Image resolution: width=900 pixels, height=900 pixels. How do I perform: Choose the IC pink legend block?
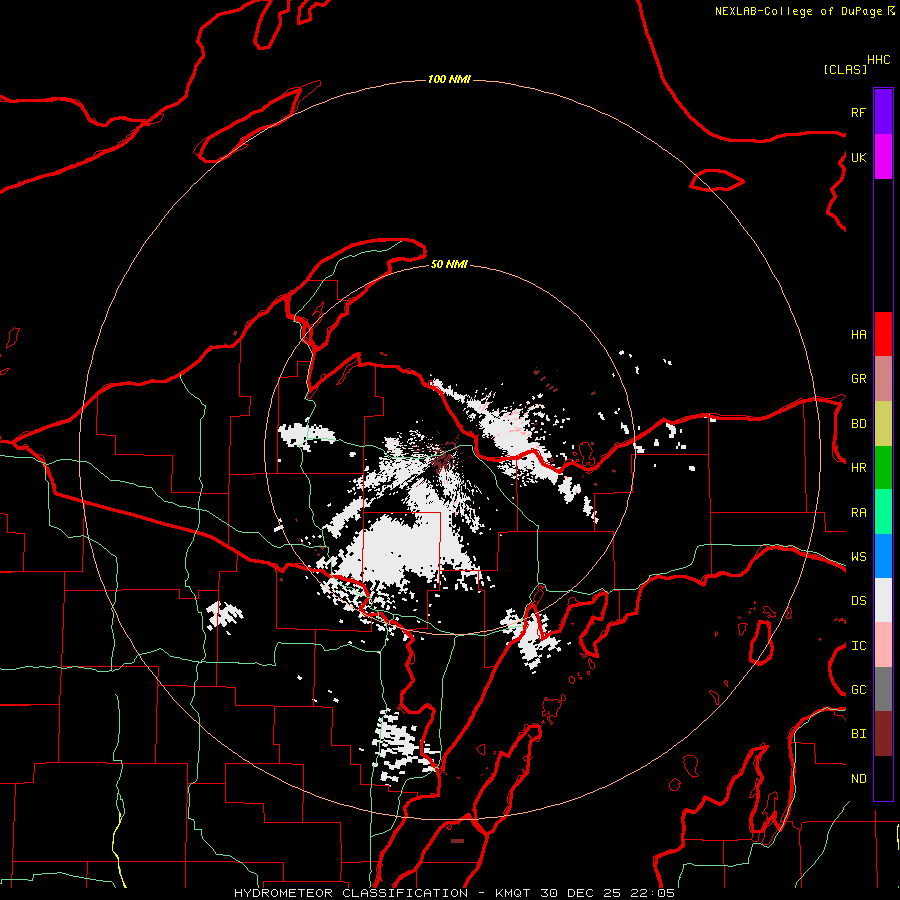tap(883, 645)
